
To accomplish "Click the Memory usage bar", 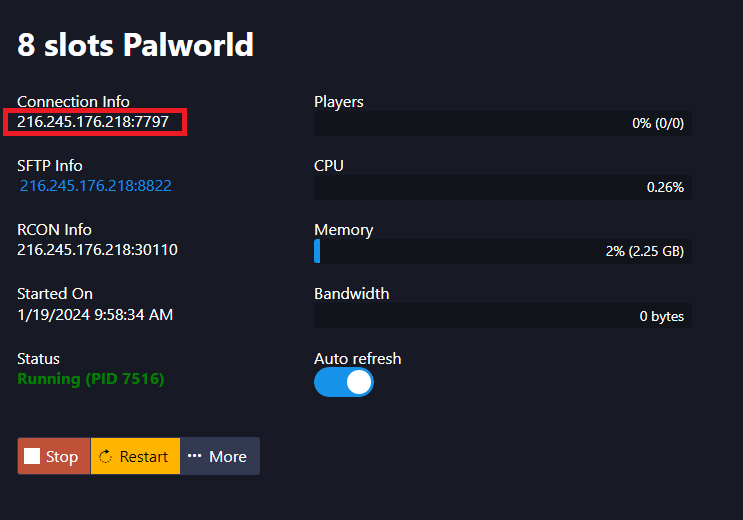I will [503, 251].
